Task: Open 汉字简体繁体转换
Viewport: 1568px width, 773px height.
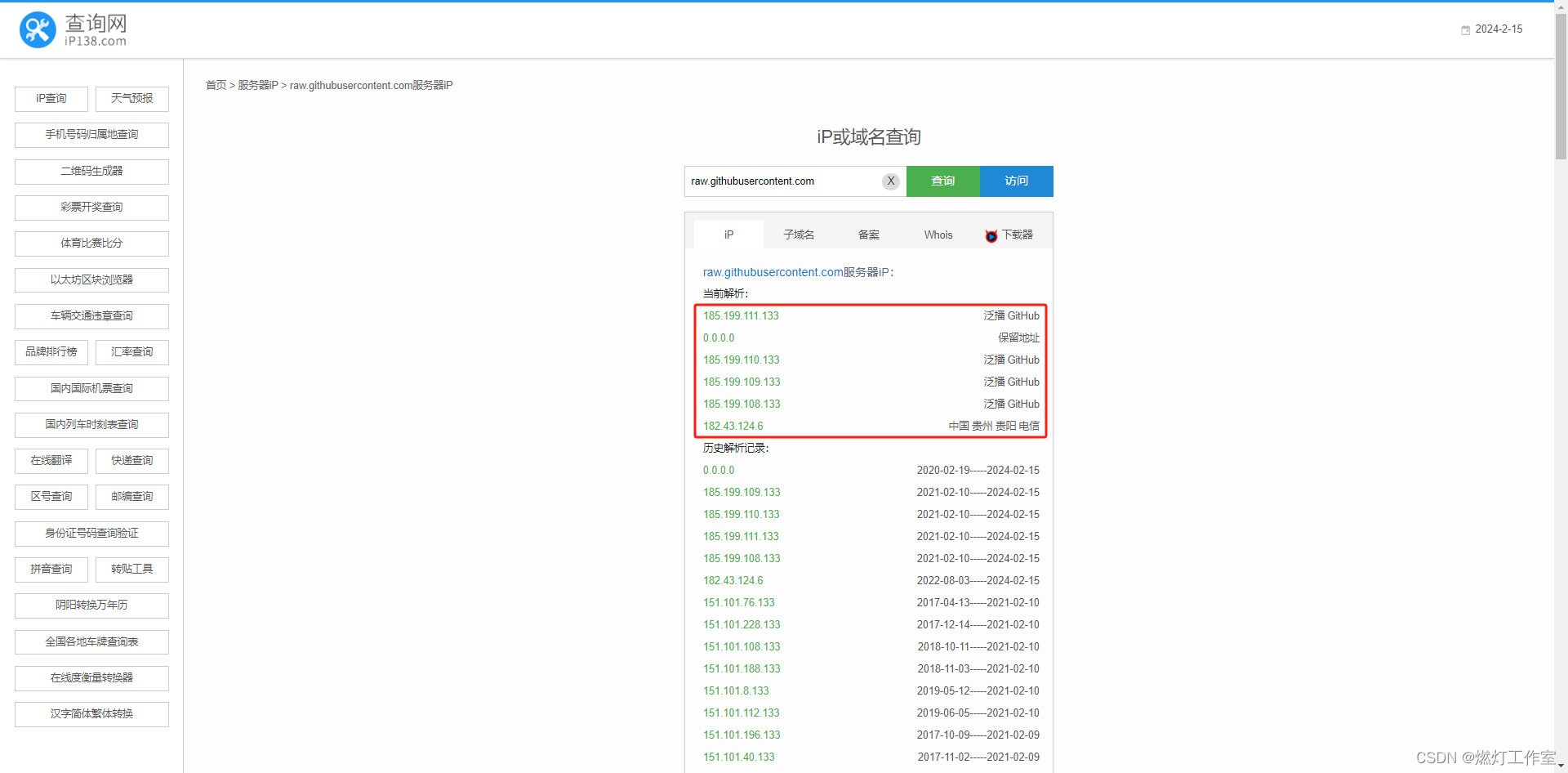Action: tap(91, 714)
